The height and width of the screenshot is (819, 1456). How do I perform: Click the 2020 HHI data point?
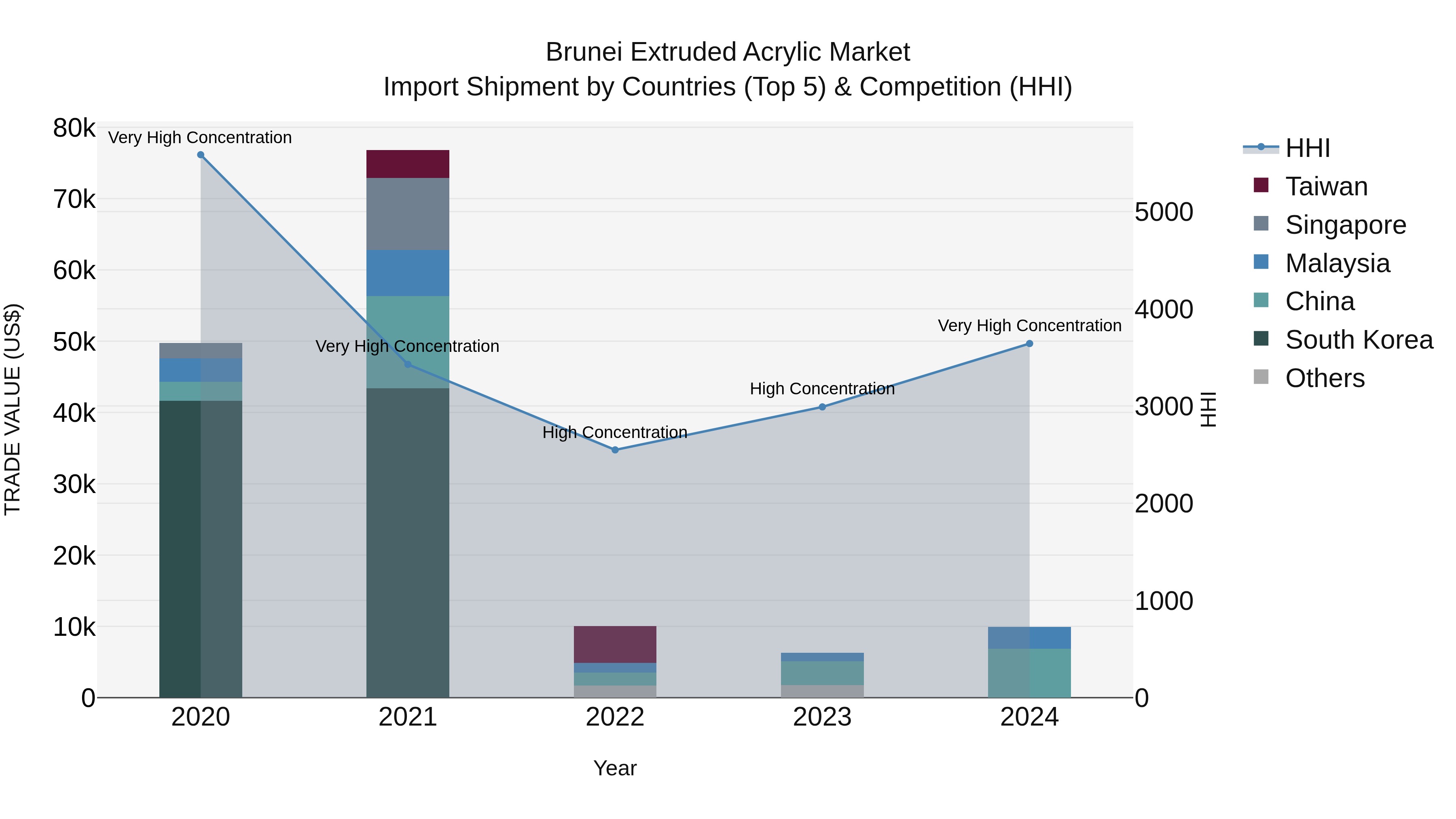201,155
